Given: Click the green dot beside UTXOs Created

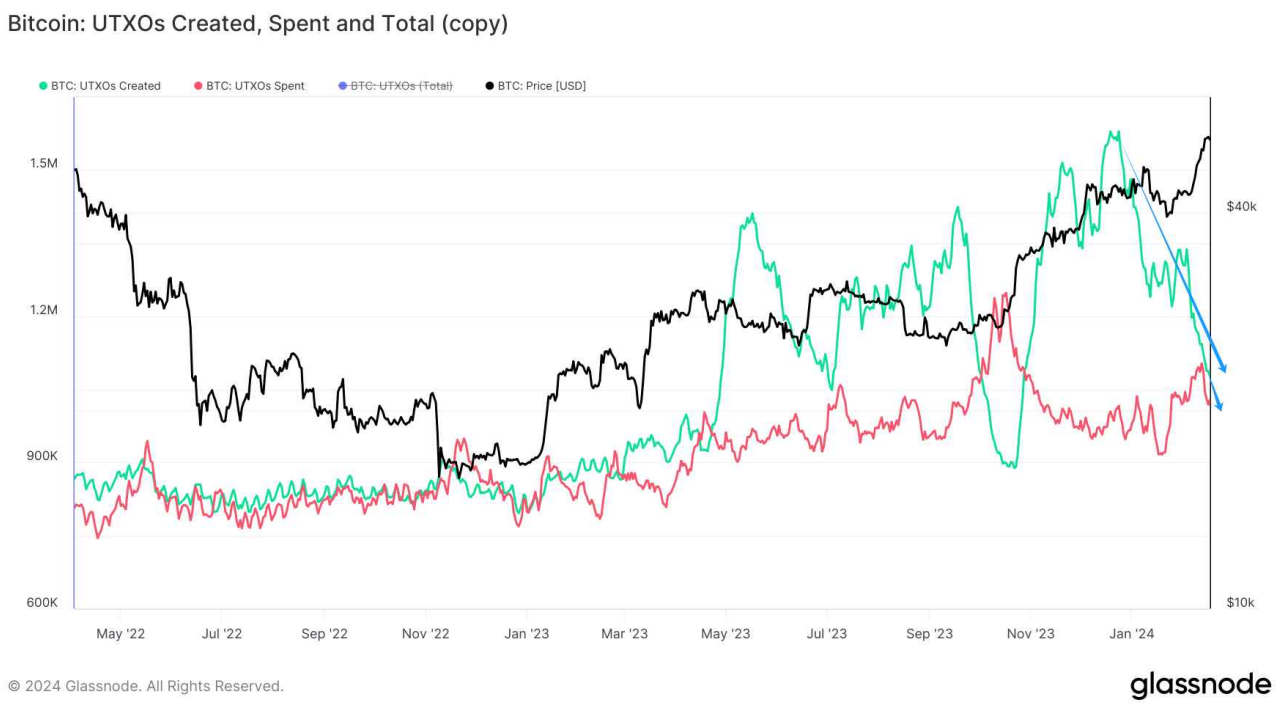Looking at the screenshot, I should (x=43, y=86).
